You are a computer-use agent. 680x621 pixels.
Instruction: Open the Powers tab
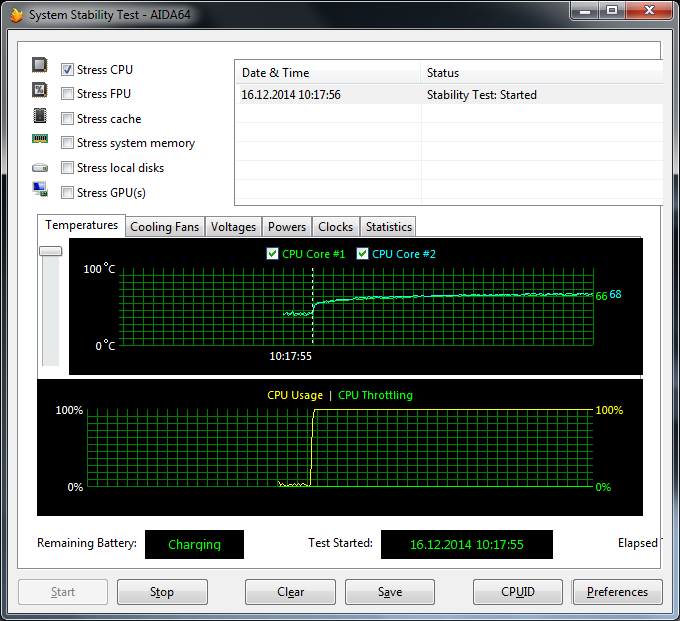click(x=287, y=227)
